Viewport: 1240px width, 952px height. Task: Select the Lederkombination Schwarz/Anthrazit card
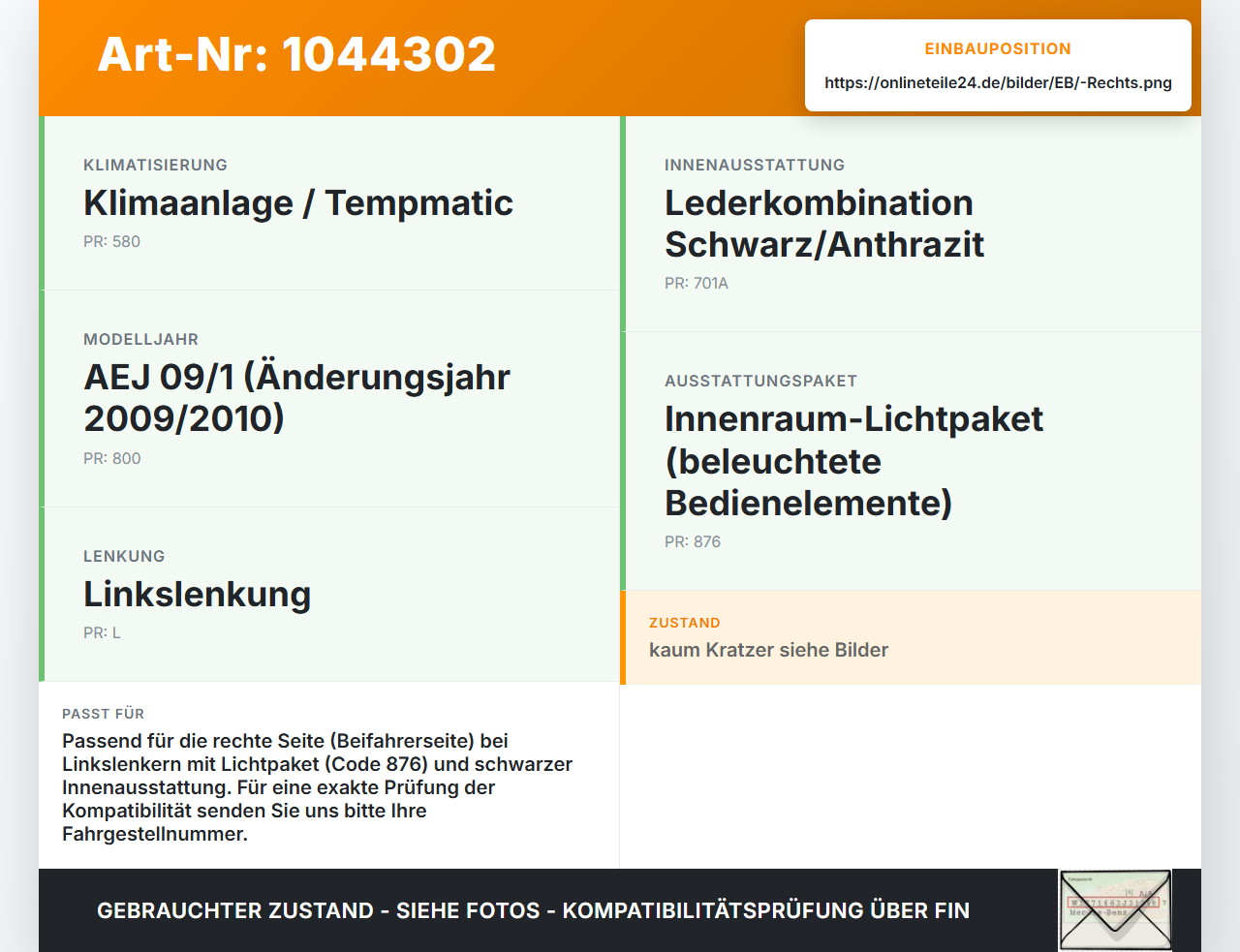tap(911, 225)
